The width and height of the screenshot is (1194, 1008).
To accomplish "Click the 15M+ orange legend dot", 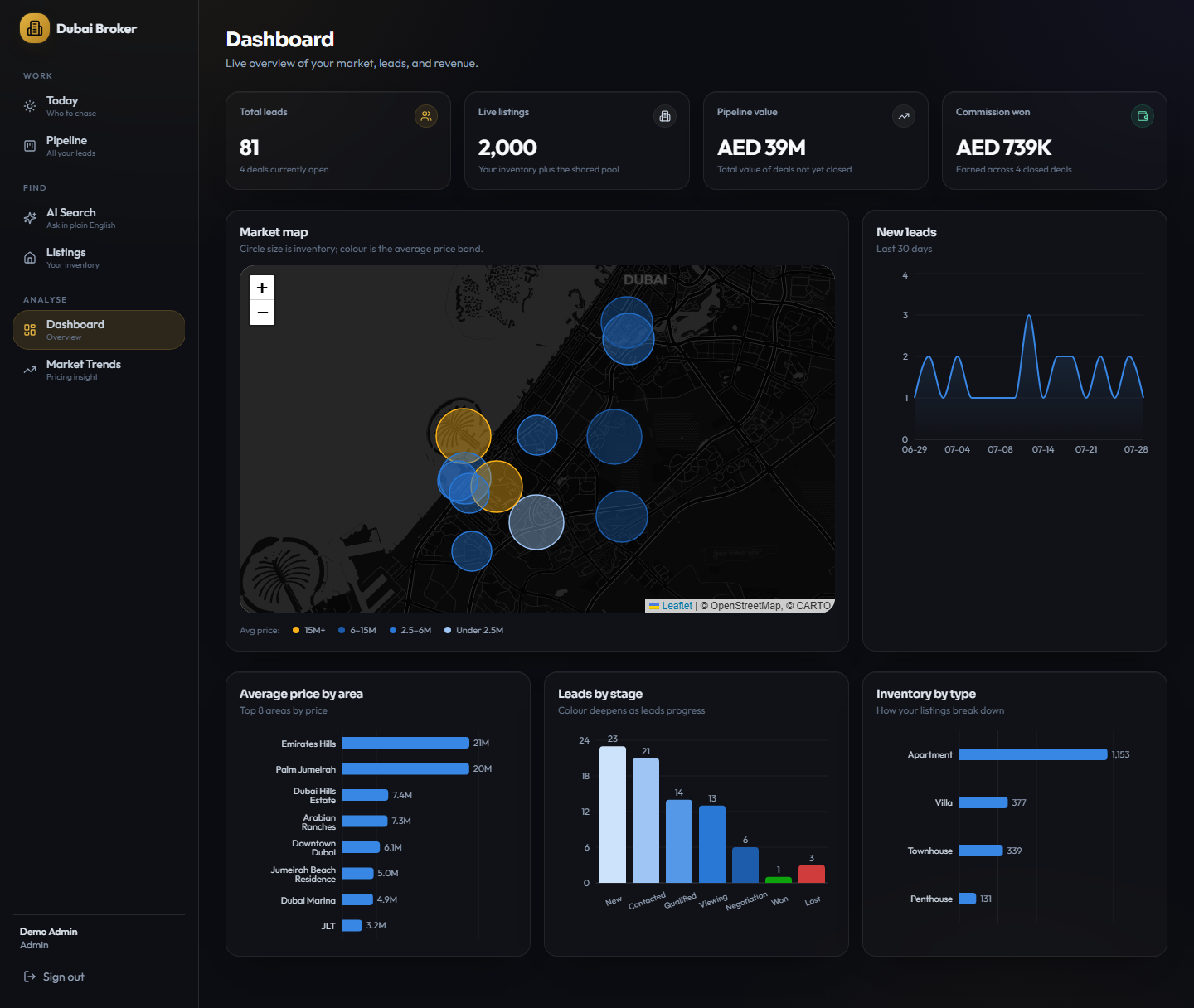I will (296, 630).
